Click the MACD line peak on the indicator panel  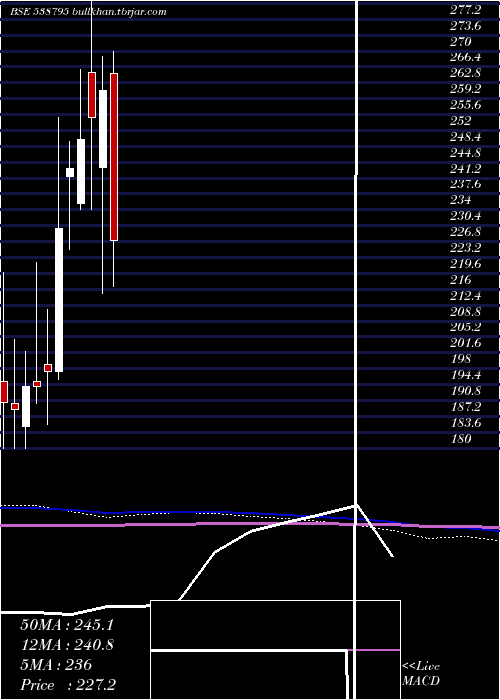pyautogui.click(x=356, y=505)
